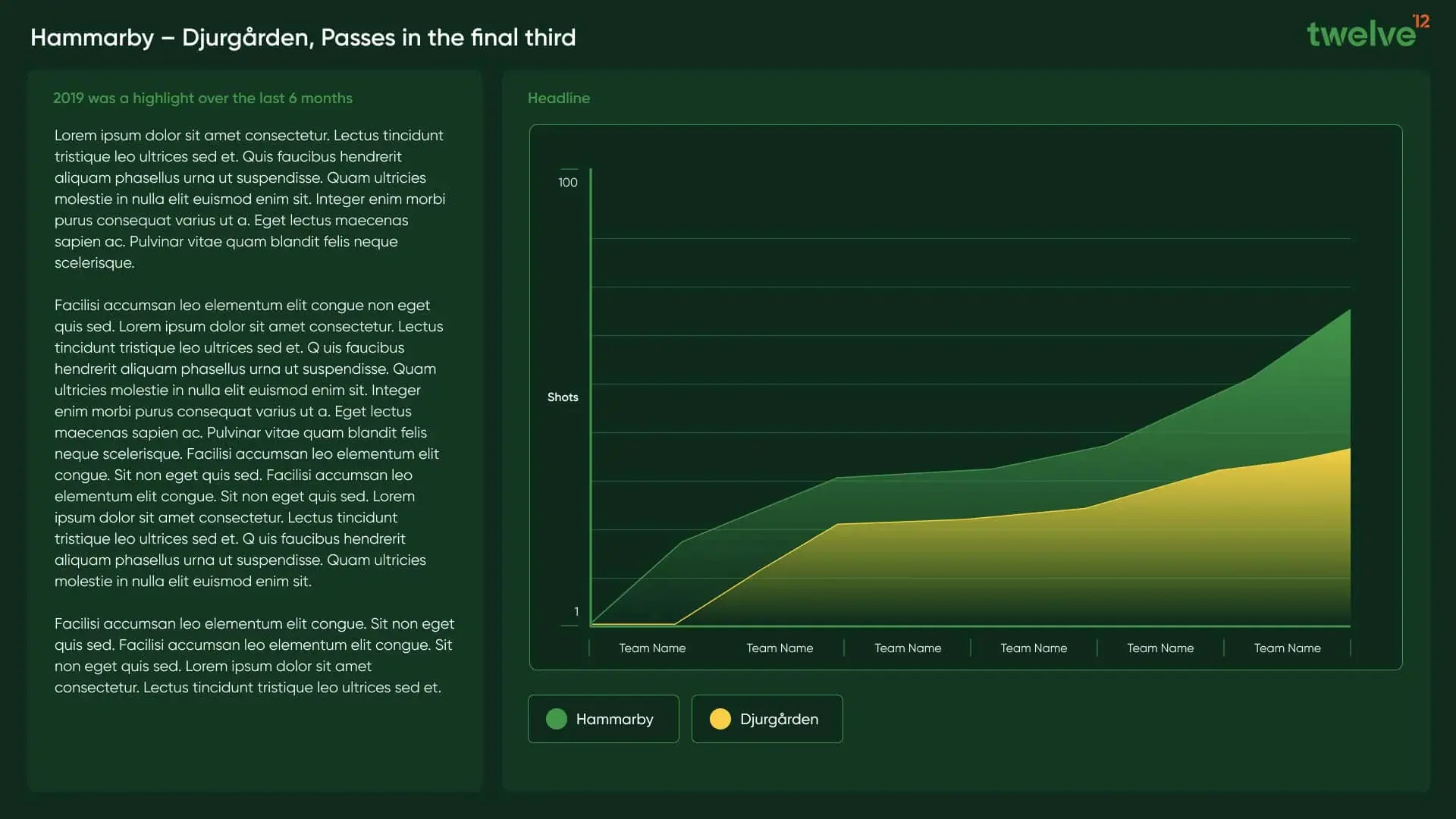Select the fourth Team Name axis label

1034,648
